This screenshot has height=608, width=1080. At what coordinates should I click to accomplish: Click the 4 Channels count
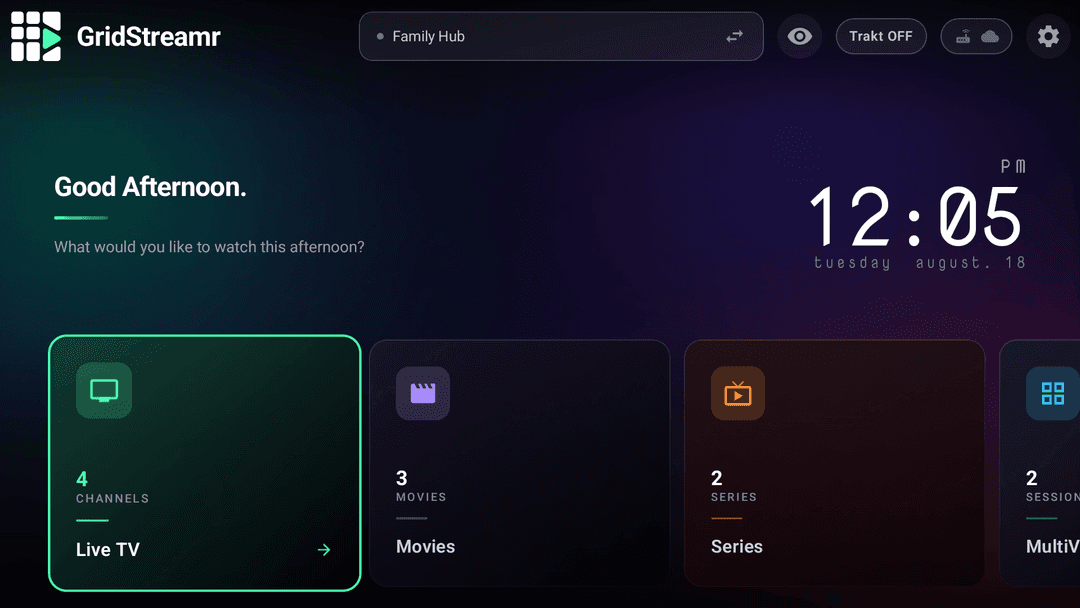112,487
